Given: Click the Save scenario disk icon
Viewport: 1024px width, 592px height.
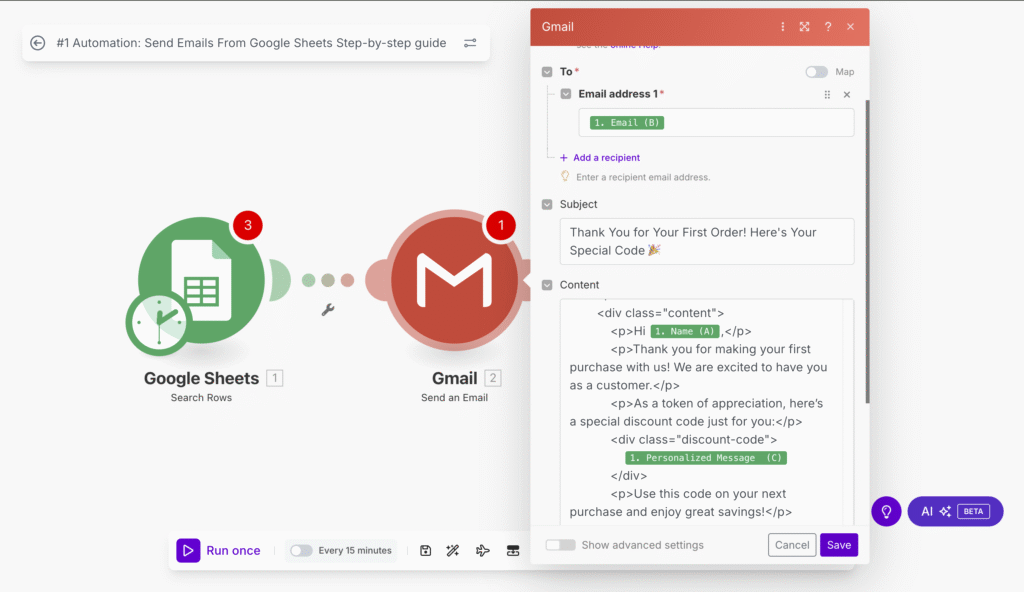Looking at the screenshot, I should [426, 551].
